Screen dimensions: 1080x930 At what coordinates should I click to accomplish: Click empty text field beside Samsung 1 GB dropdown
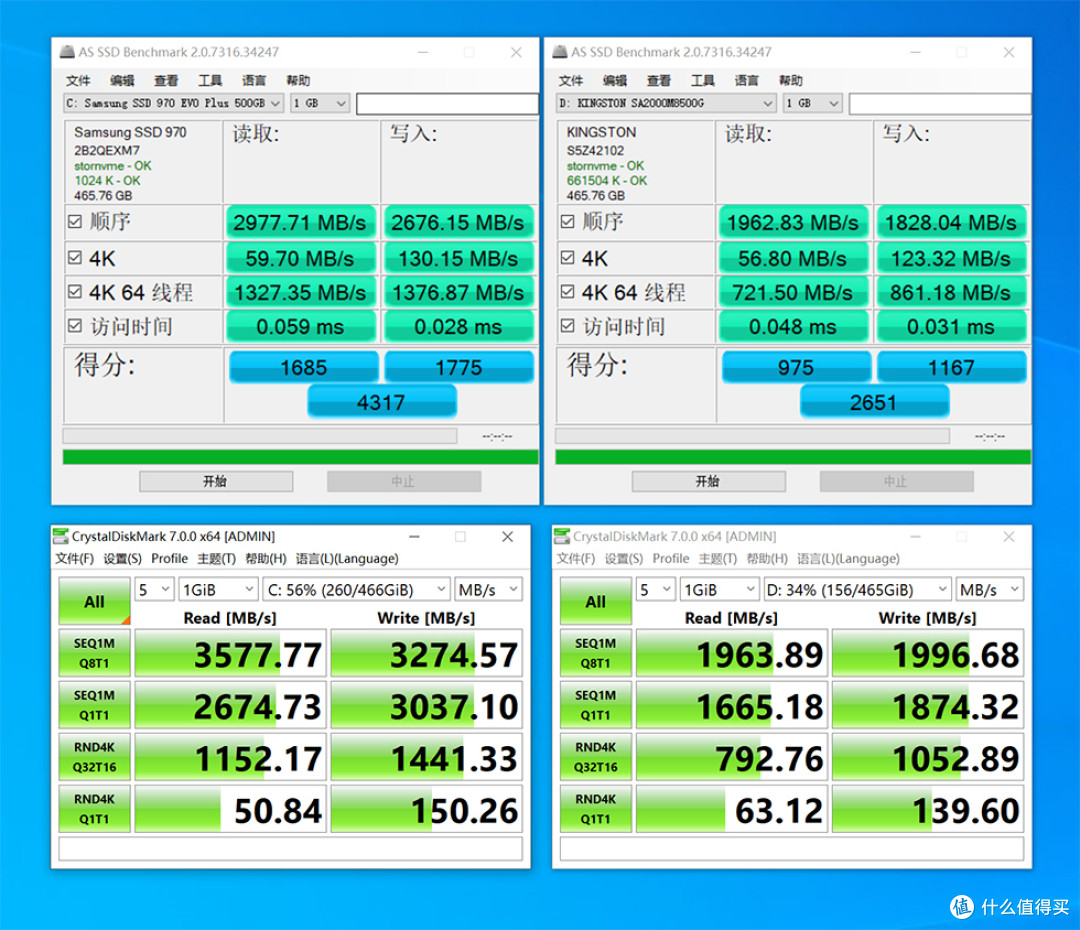pyautogui.click(x=447, y=103)
